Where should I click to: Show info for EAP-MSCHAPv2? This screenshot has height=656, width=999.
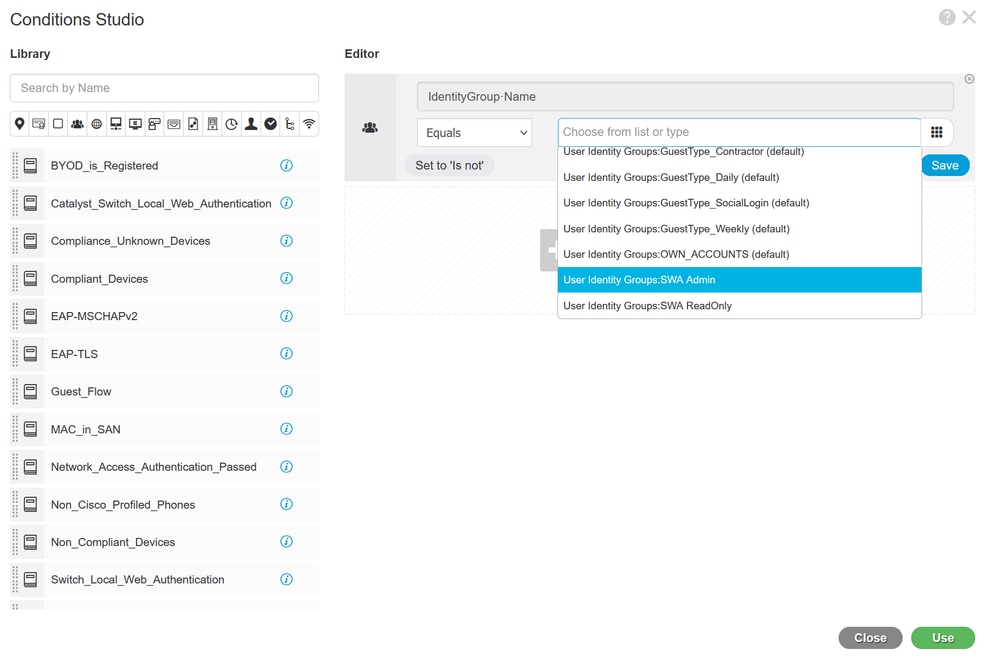(x=287, y=316)
